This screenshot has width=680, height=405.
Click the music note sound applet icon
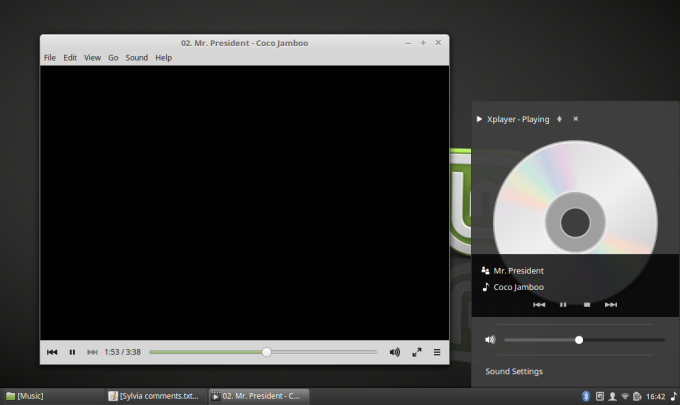pos(674,396)
